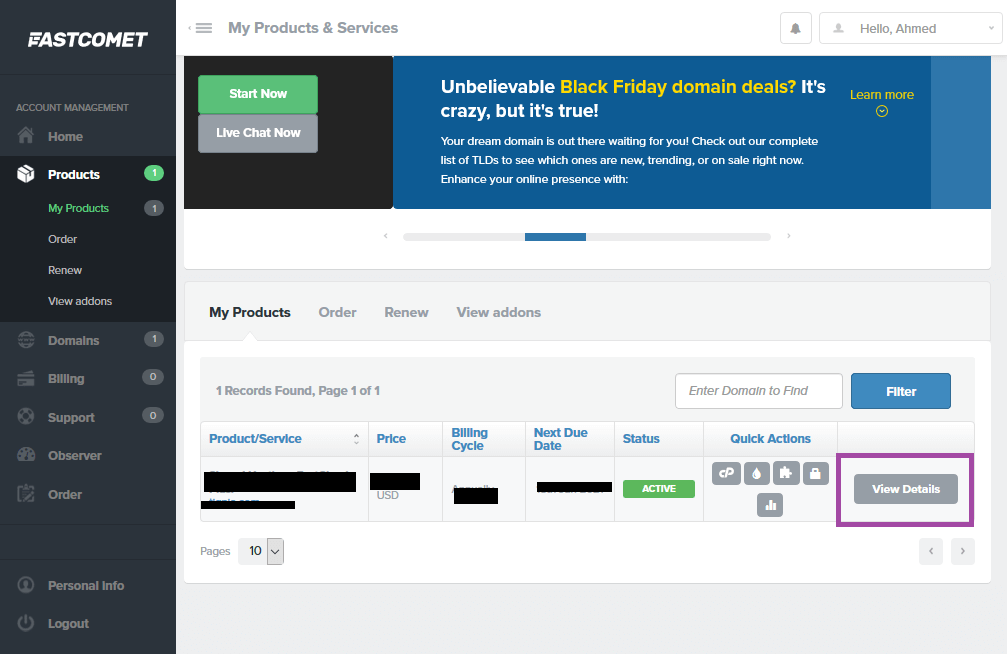Click the ACTIVE status badge
The image size is (1007, 654).
coord(659,489)
